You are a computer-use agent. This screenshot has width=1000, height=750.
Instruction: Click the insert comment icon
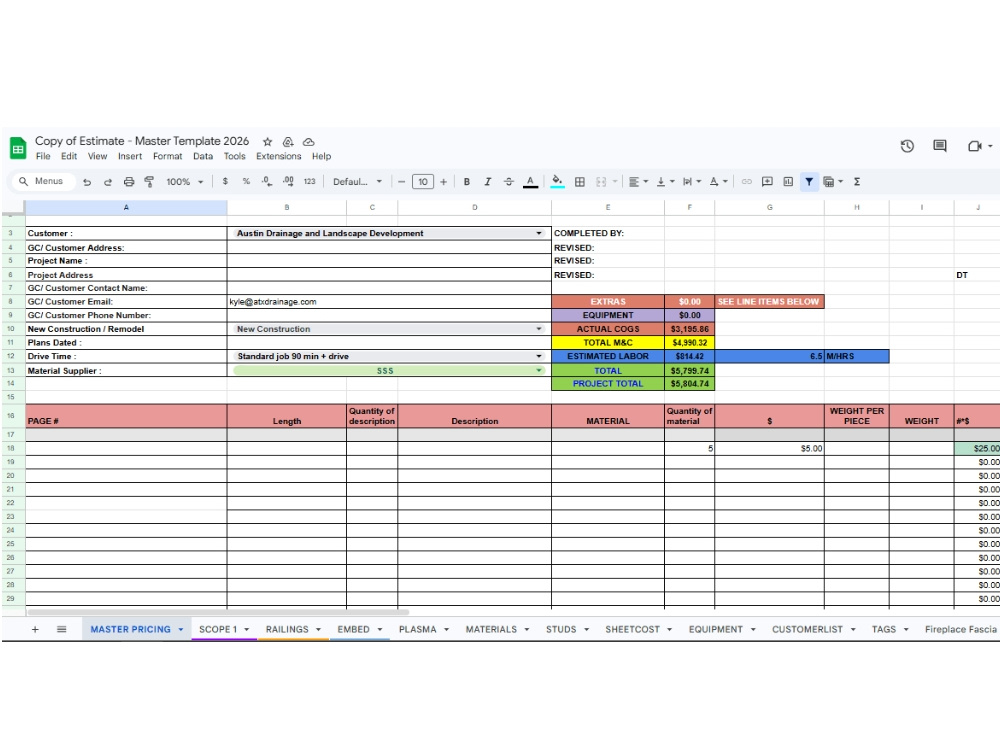click(767, 182)
